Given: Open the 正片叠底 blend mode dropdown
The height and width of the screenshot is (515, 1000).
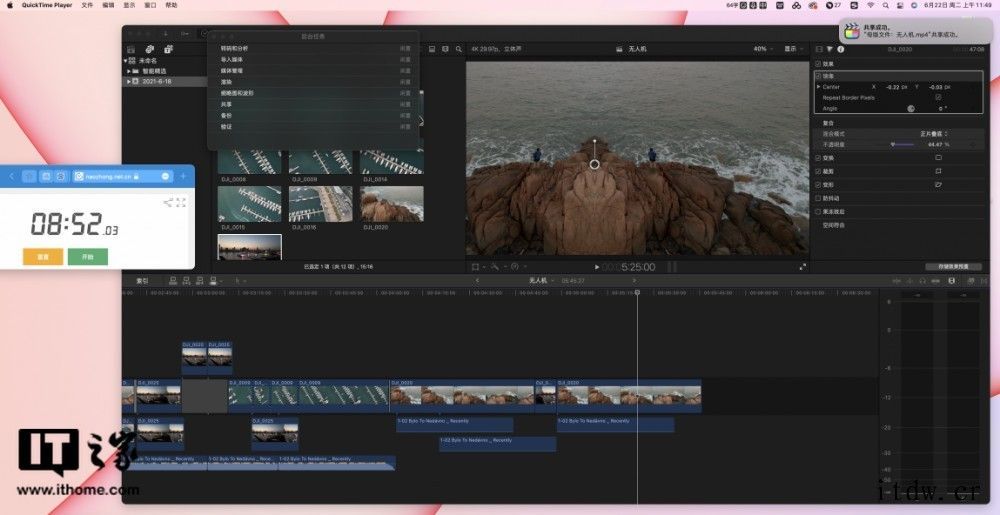Looking at the screenshot, I should point(934,134).
